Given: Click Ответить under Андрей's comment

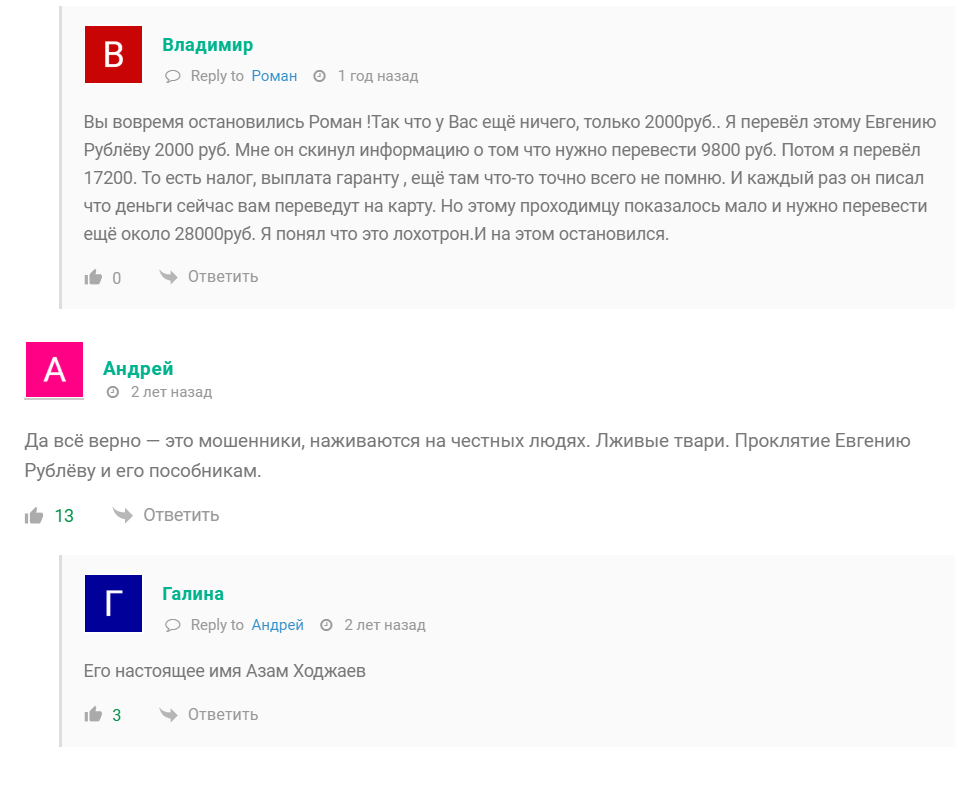Looking at the screenshot, I should [x=182, y=515].
